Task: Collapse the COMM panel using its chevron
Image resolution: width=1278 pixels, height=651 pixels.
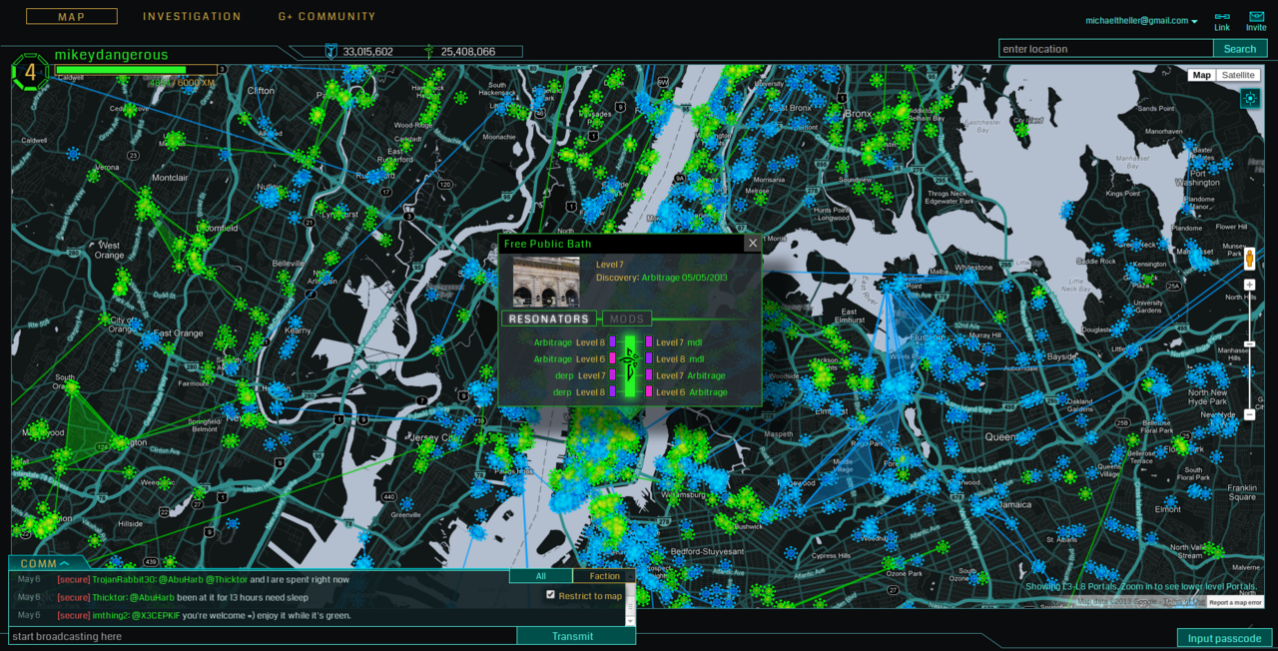Action: (x=64, y=562)
